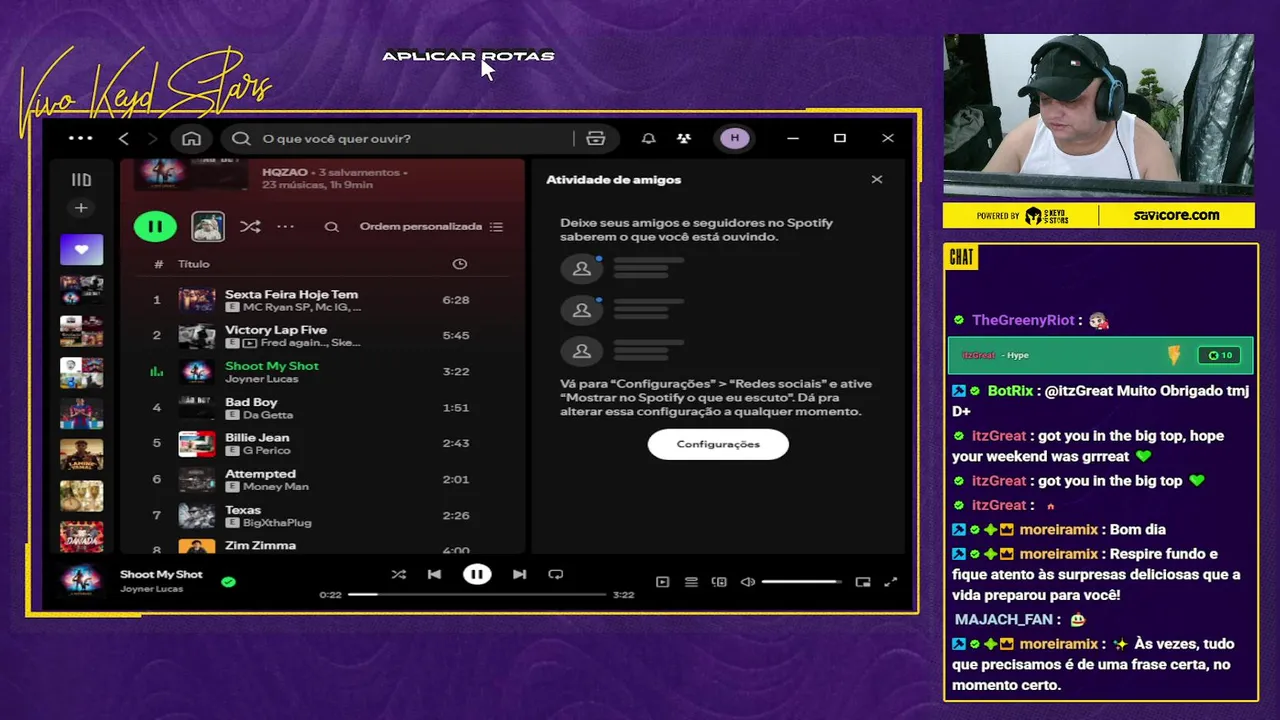
Task: Open the first sidebar playlist below Liked Songs
Action: [x=81, y=290]
